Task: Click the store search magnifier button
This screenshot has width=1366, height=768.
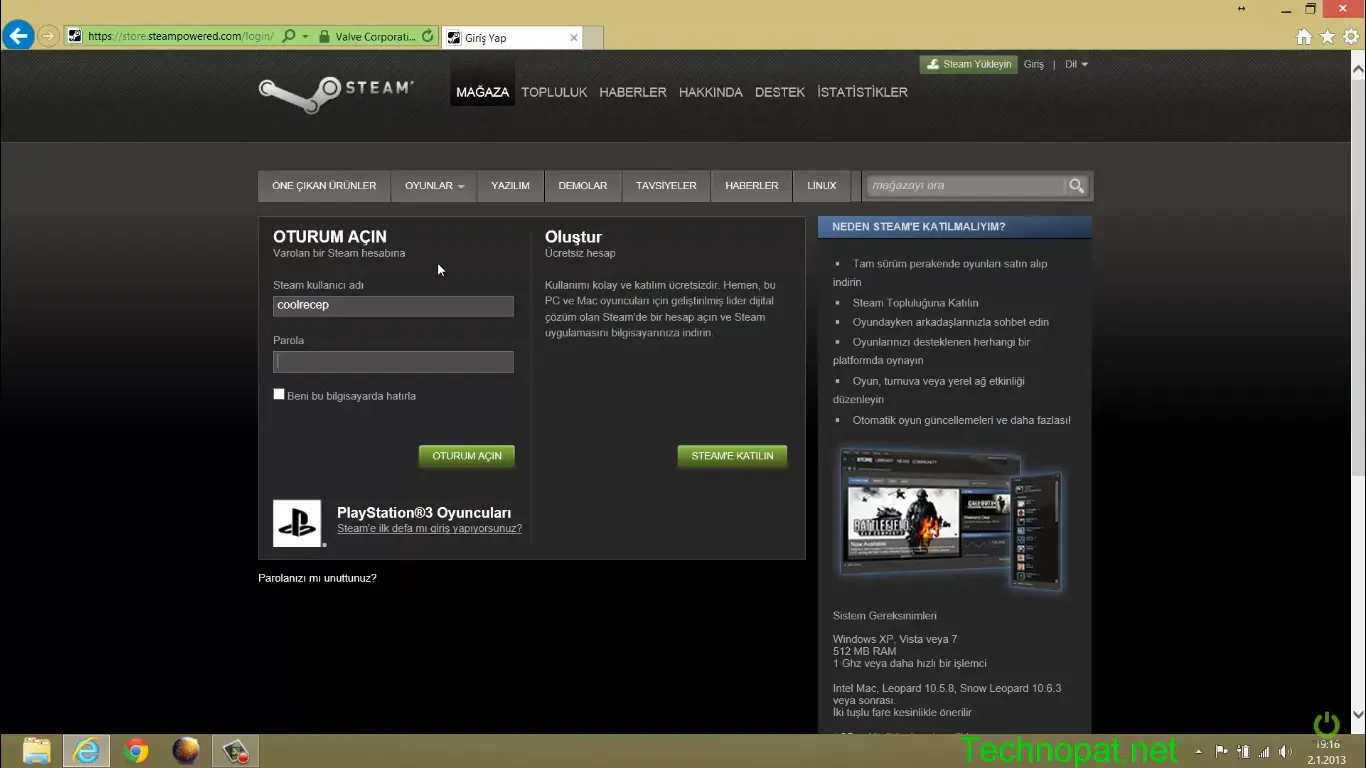Action: 1076,186
